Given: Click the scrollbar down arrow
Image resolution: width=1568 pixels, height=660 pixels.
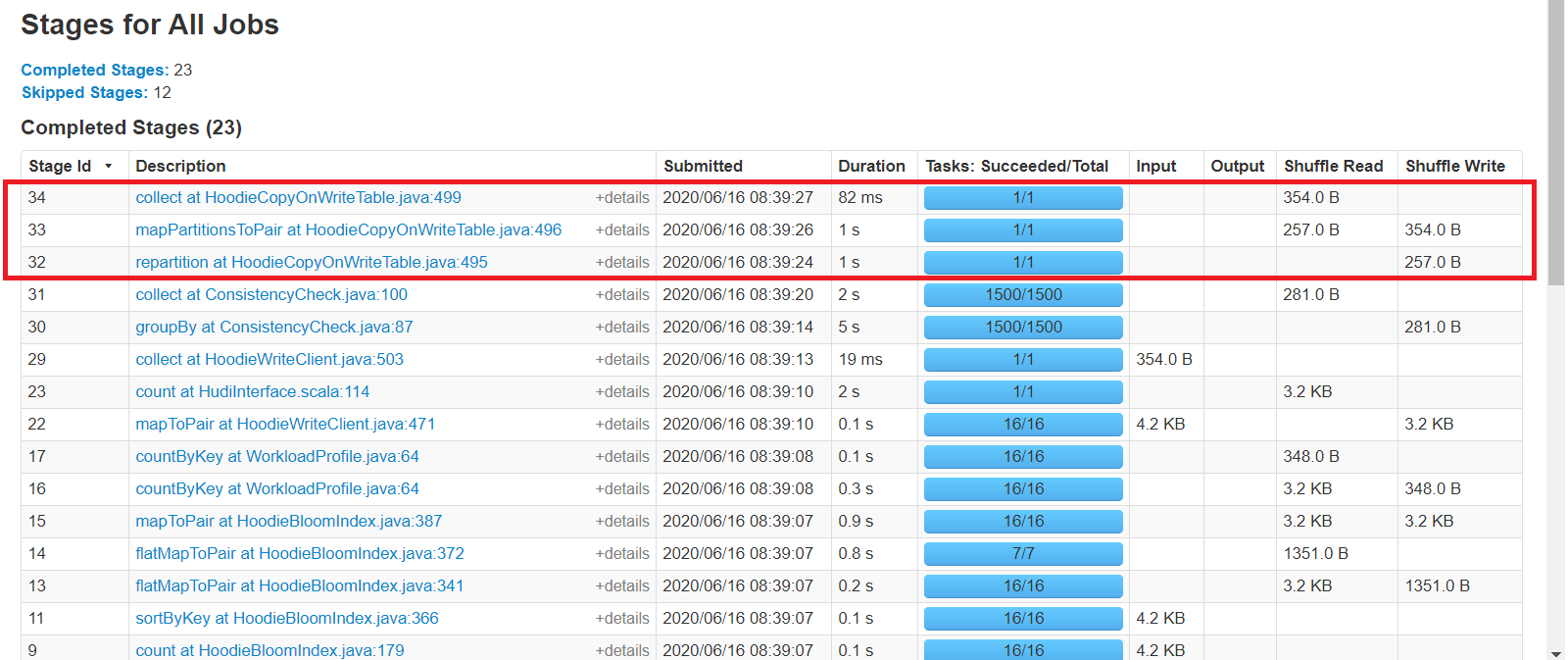Looking at the screenshot, I should click(x=1556, y=652).
